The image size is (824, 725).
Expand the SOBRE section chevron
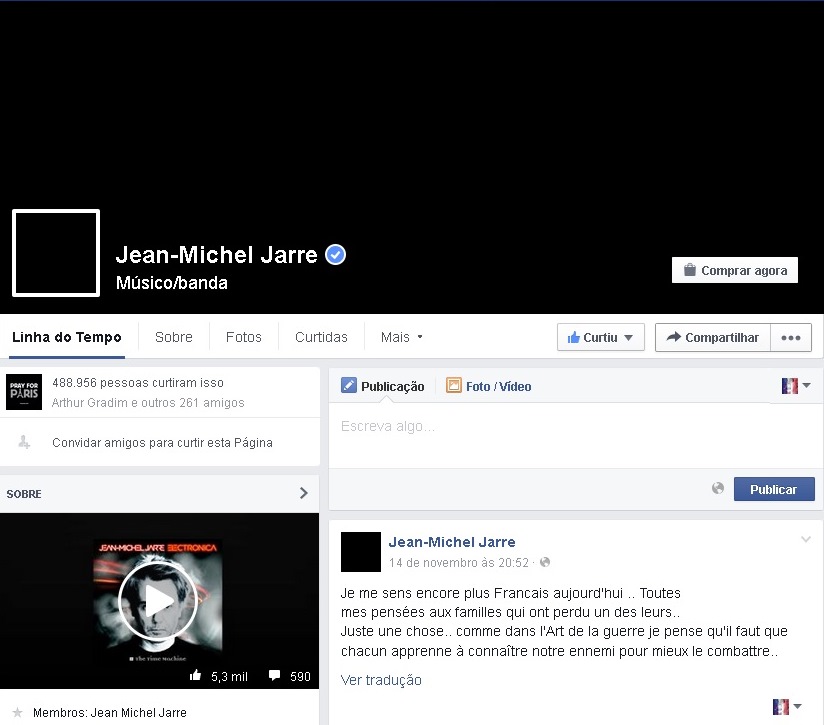coord(303,493)
